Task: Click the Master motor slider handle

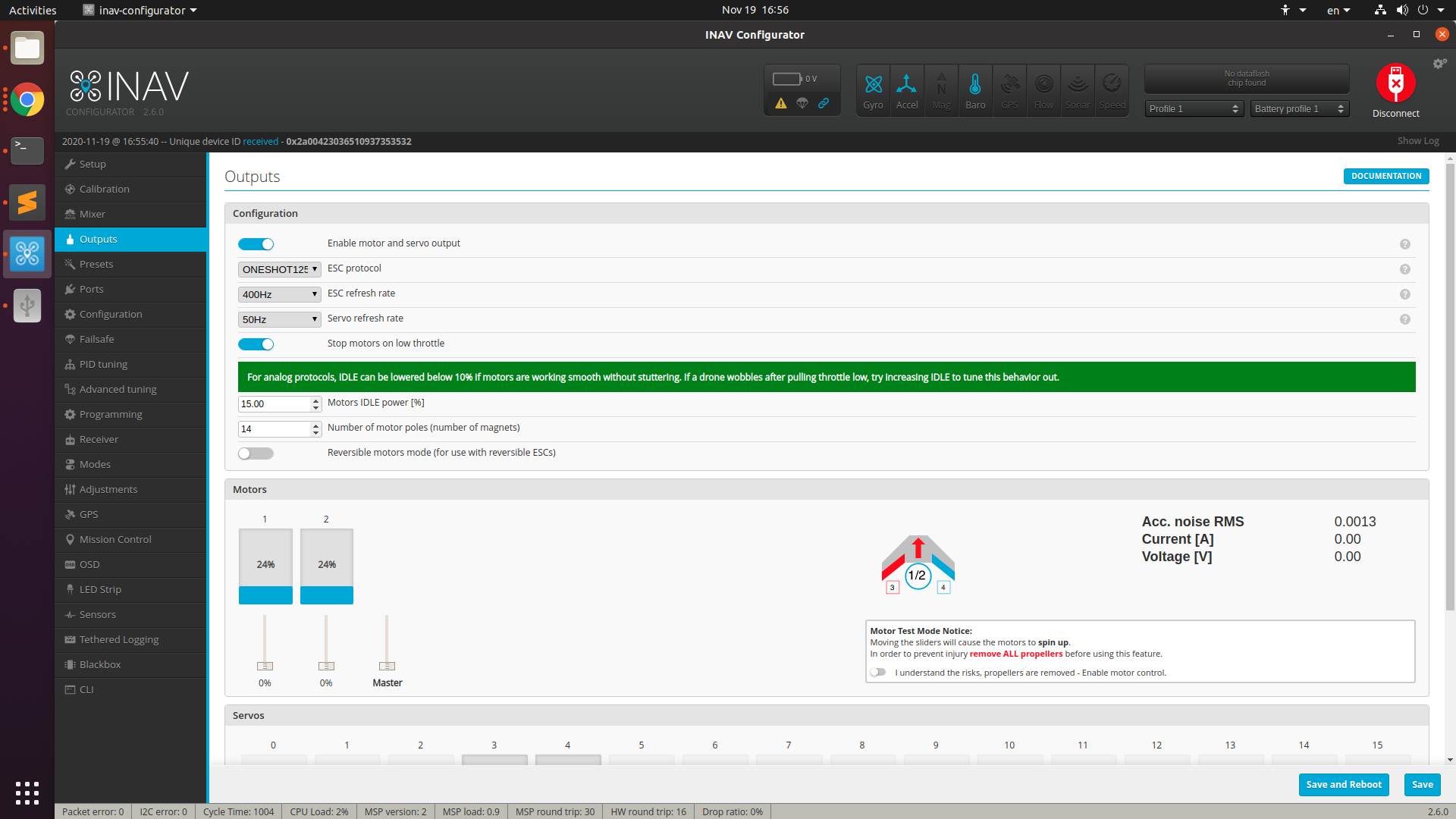Action: (x=387, y=666)
